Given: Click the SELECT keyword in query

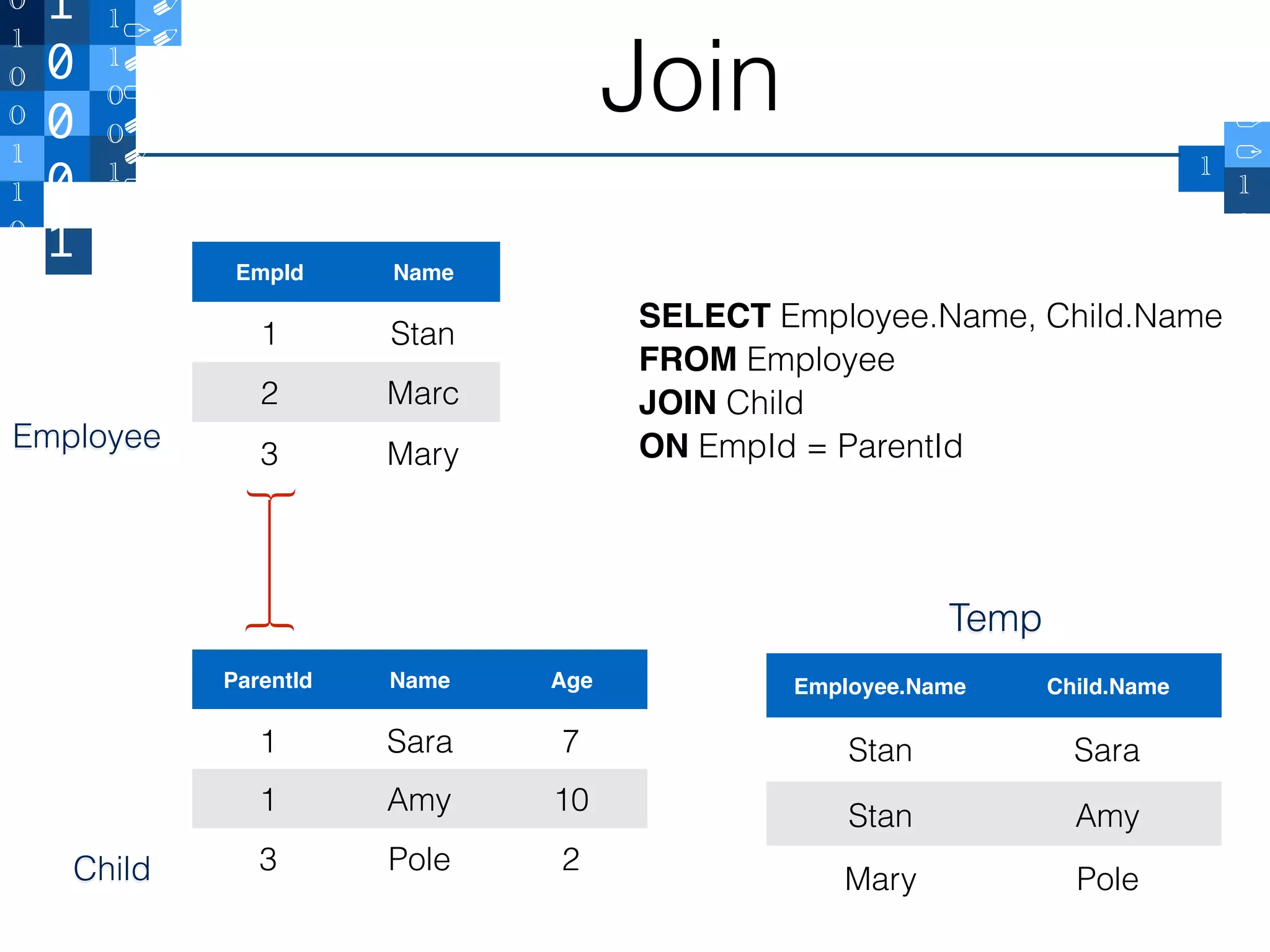Looking at the screenshot, I should [x=705, y=315].
